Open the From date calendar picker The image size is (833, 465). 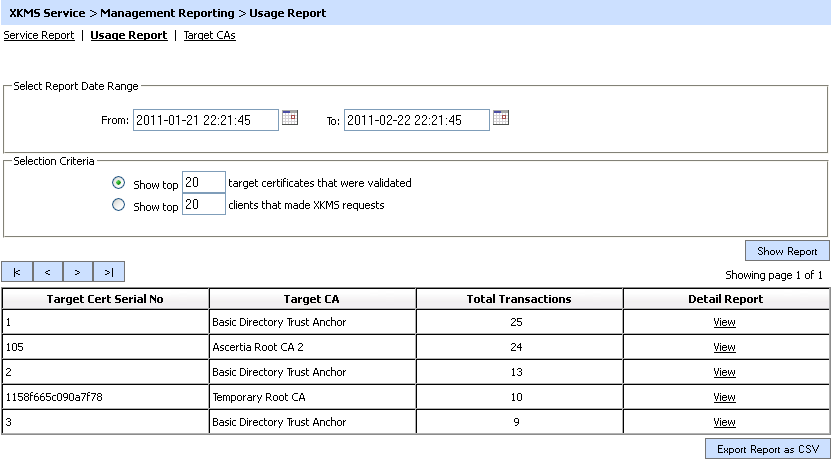click(290, 118)
